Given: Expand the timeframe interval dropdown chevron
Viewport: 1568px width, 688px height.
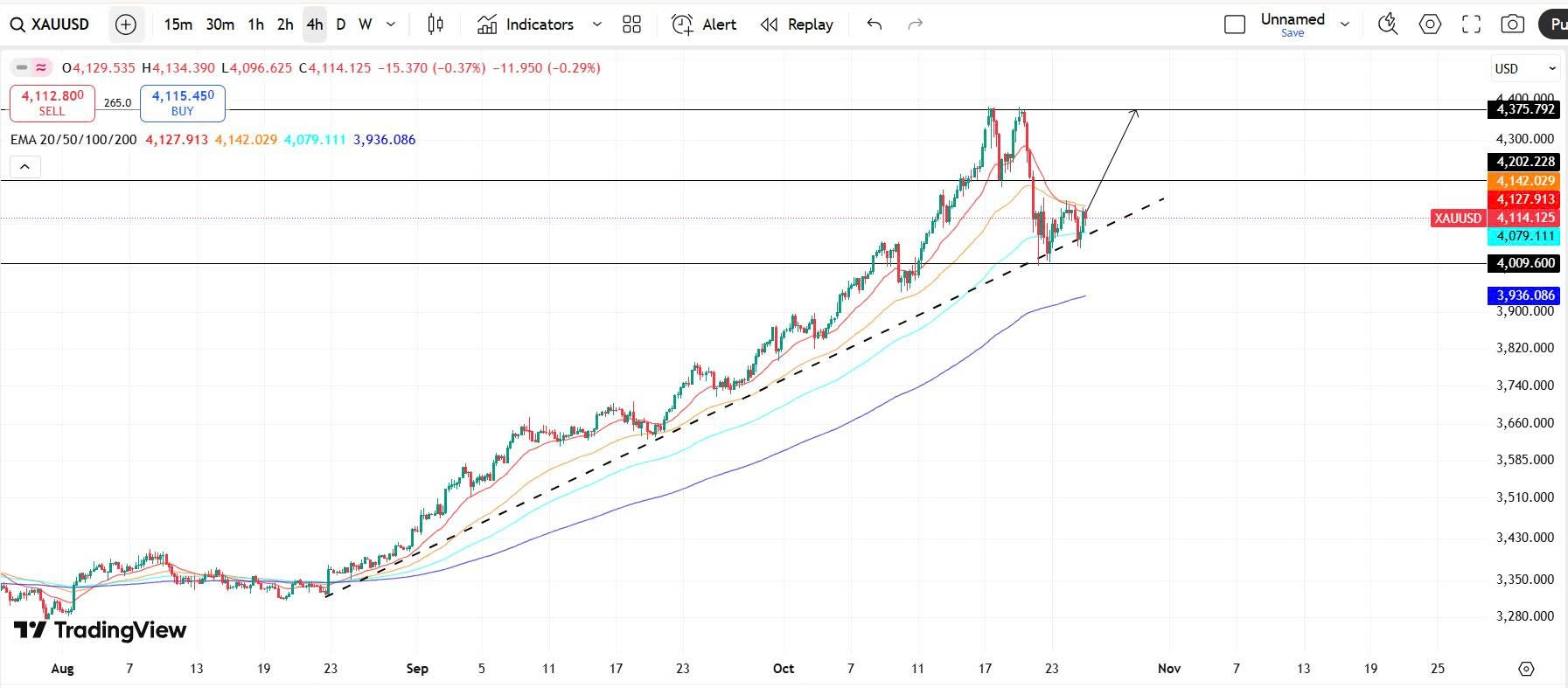Looking at the screenshot, I should (391, 24).
